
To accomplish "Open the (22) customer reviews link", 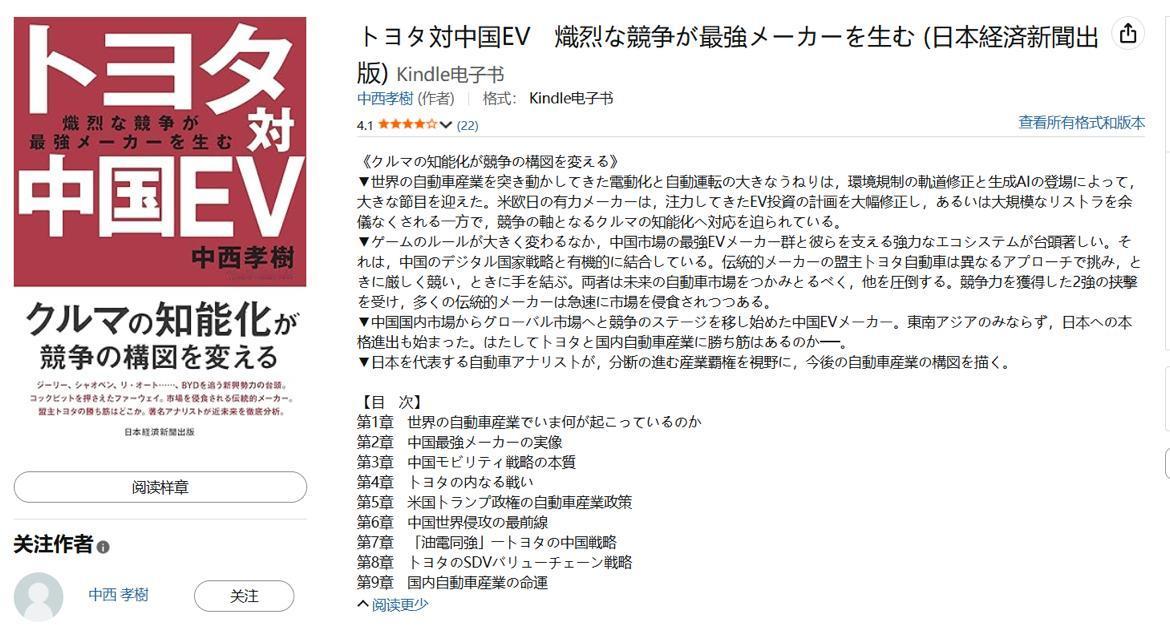I will 467,125.
